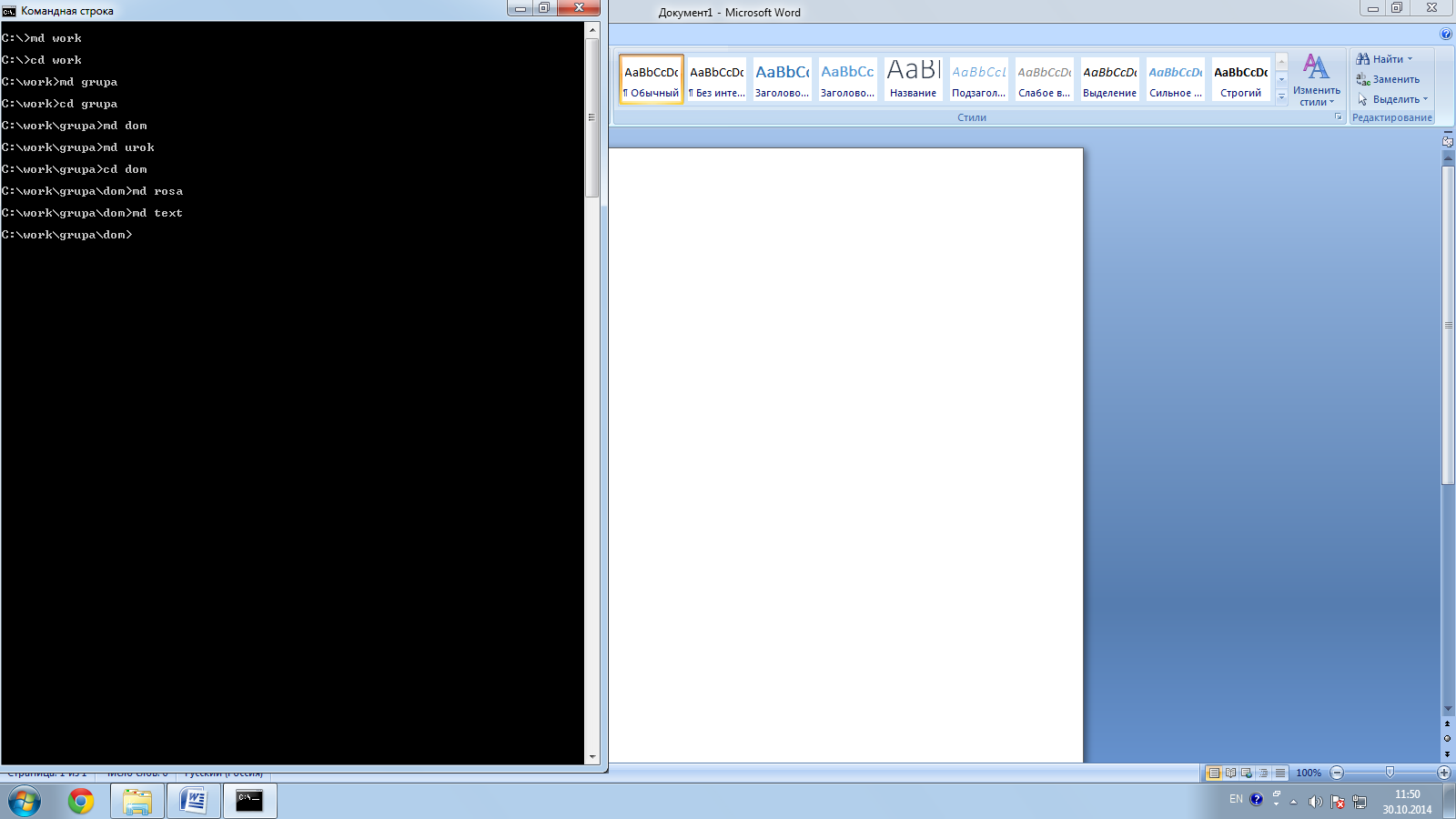The height and width of the screenshot is (819, 1456).
Task: Apply the Строгий style
Action: 1241,79
